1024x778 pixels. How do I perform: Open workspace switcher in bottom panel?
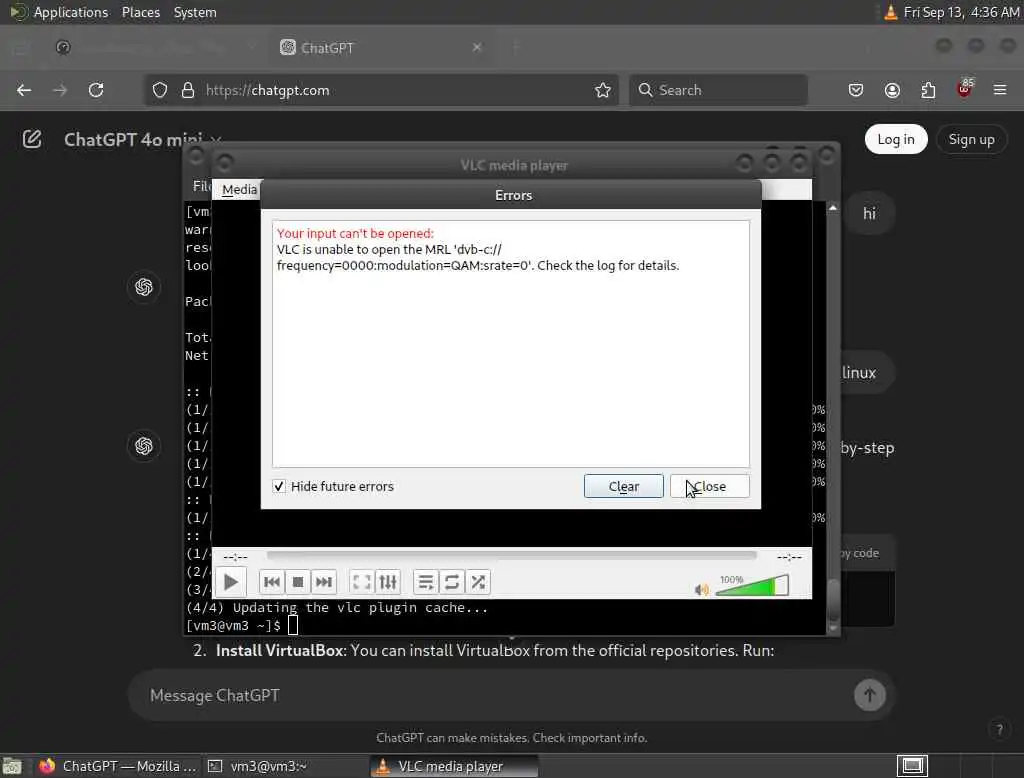pyautogui.click(x=912, y=765)
